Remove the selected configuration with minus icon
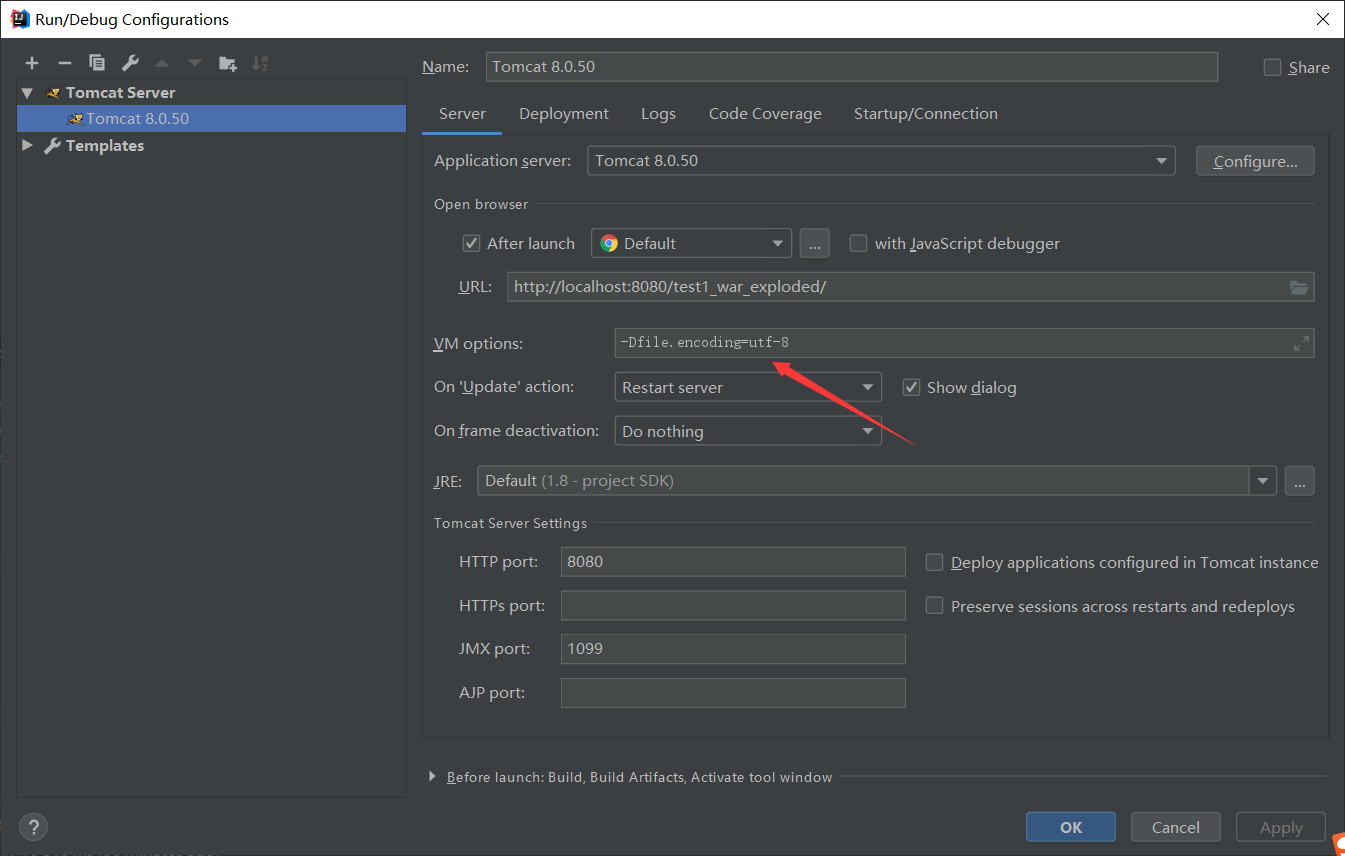This screenshot has width=1345, height=856. pos(64,63)
